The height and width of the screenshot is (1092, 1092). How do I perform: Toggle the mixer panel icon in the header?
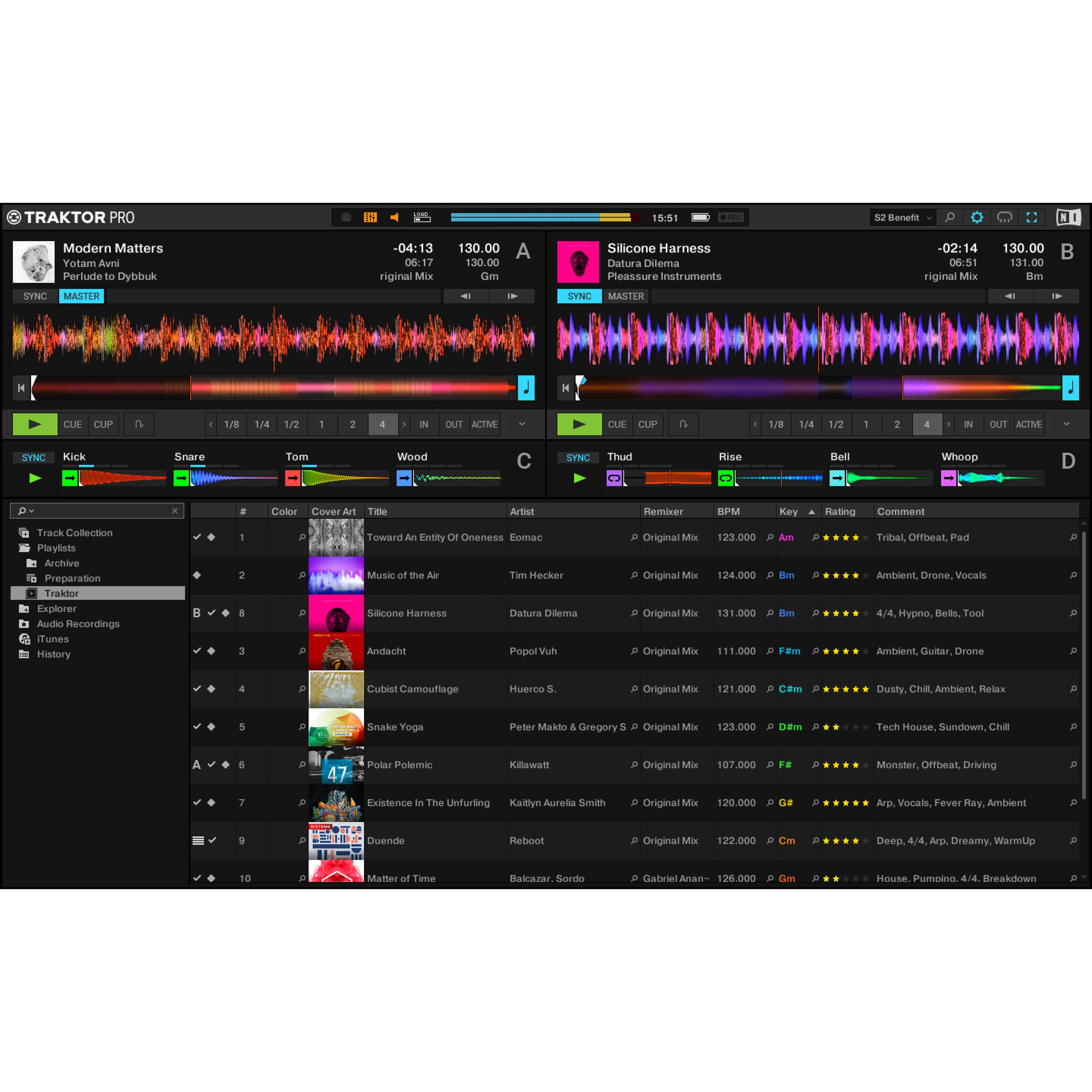[x=371, y=217]
